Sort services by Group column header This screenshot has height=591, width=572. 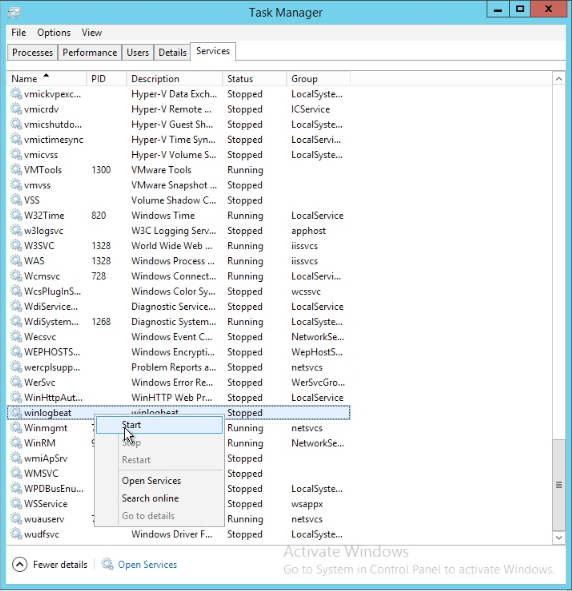click(x=318, y=78)
